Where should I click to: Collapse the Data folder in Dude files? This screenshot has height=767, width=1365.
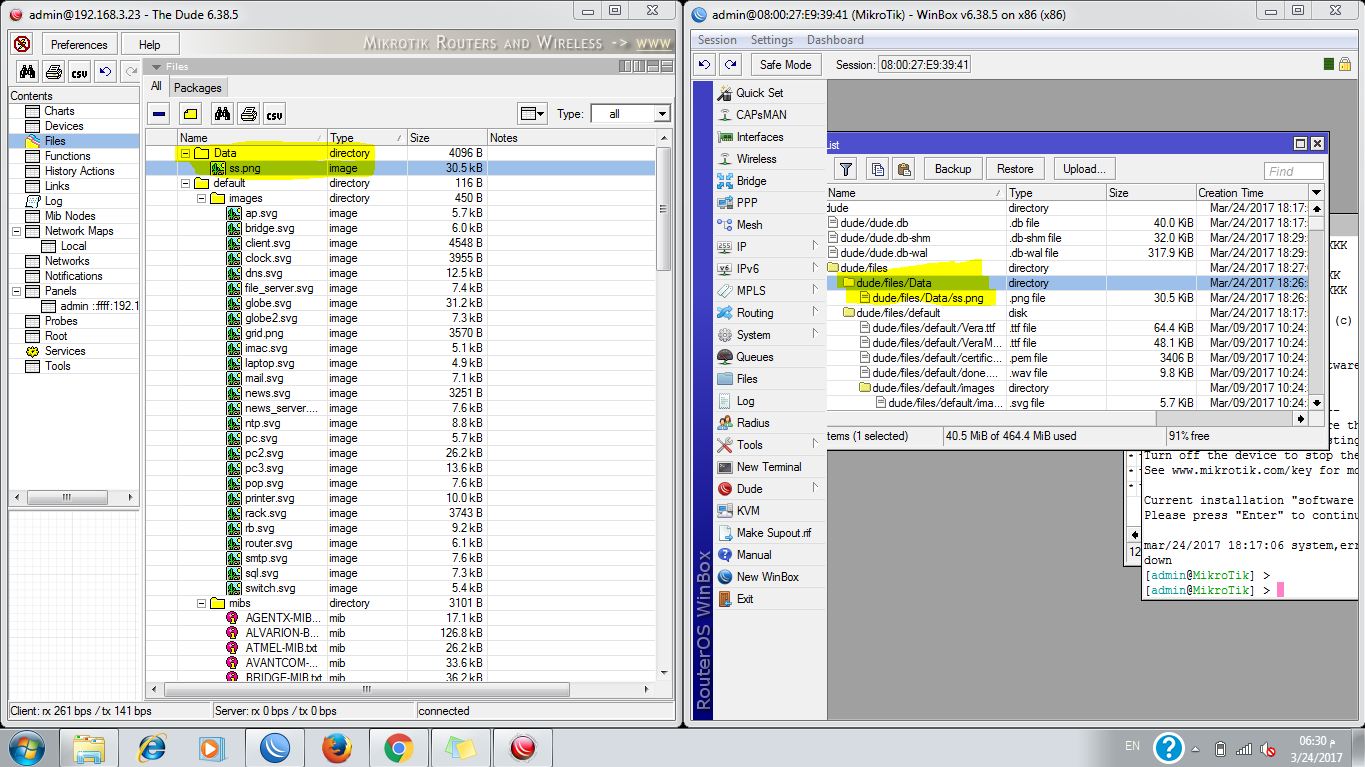[186, 153]
